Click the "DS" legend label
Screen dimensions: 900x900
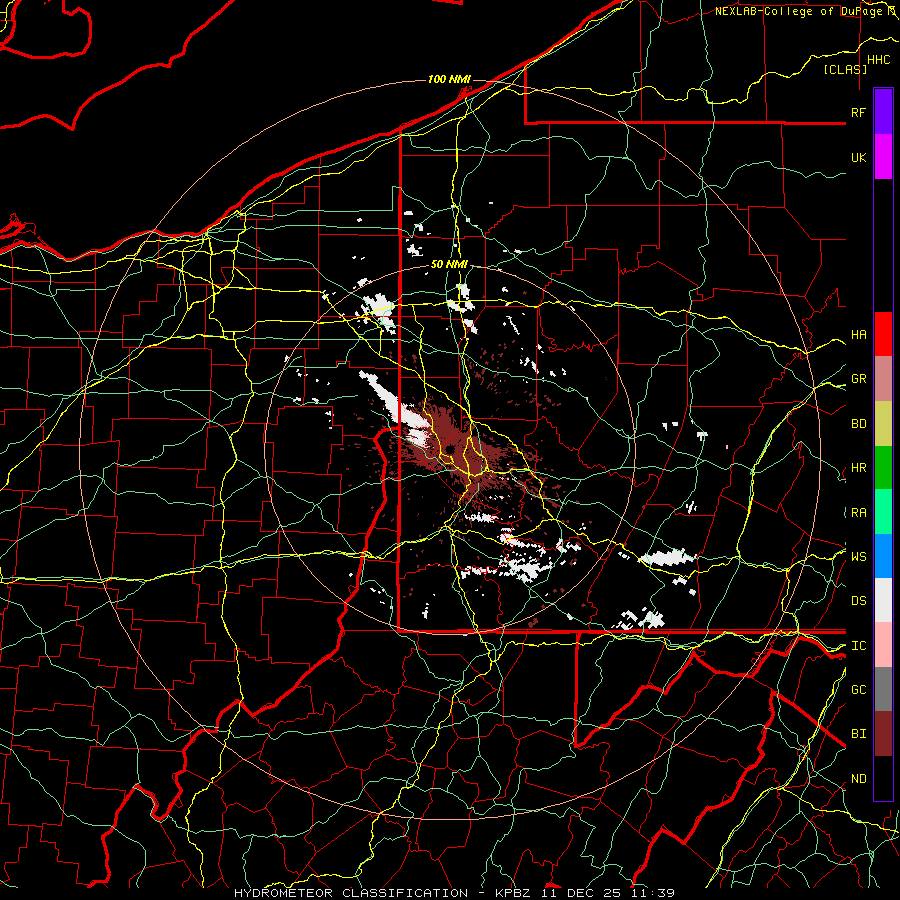pyautogui.click(x=858, y=601)
